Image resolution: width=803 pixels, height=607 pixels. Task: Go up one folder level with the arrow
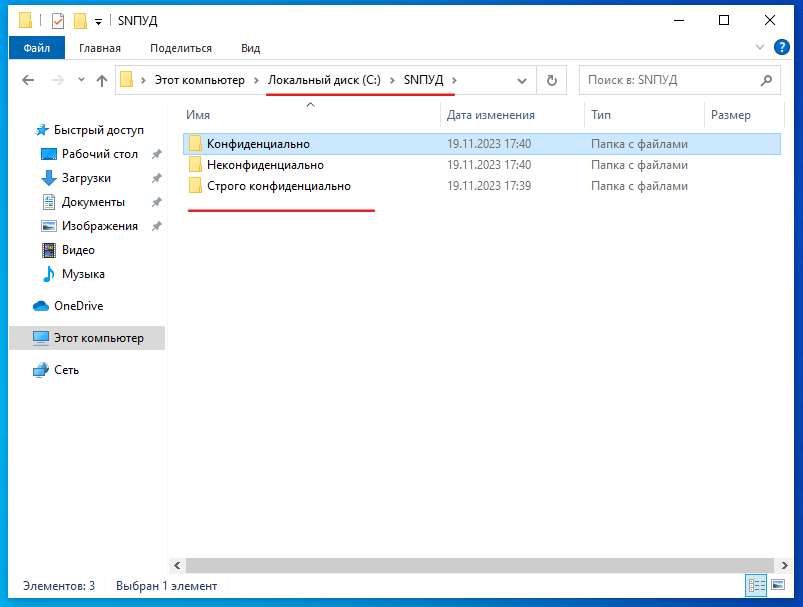pos(101,80)
